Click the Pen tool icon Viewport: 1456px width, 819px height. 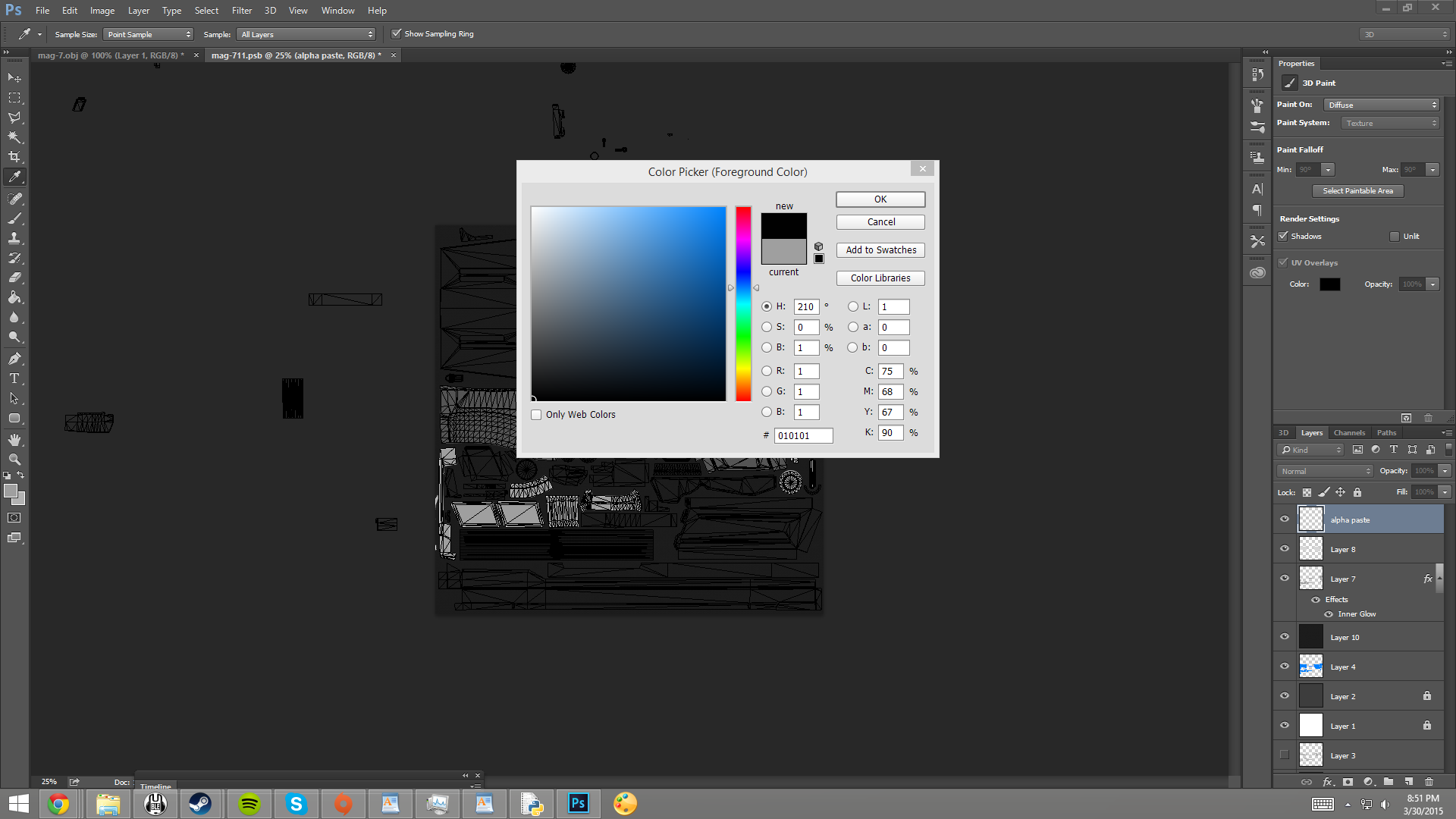pyautogui.click(x=14, y=359)
